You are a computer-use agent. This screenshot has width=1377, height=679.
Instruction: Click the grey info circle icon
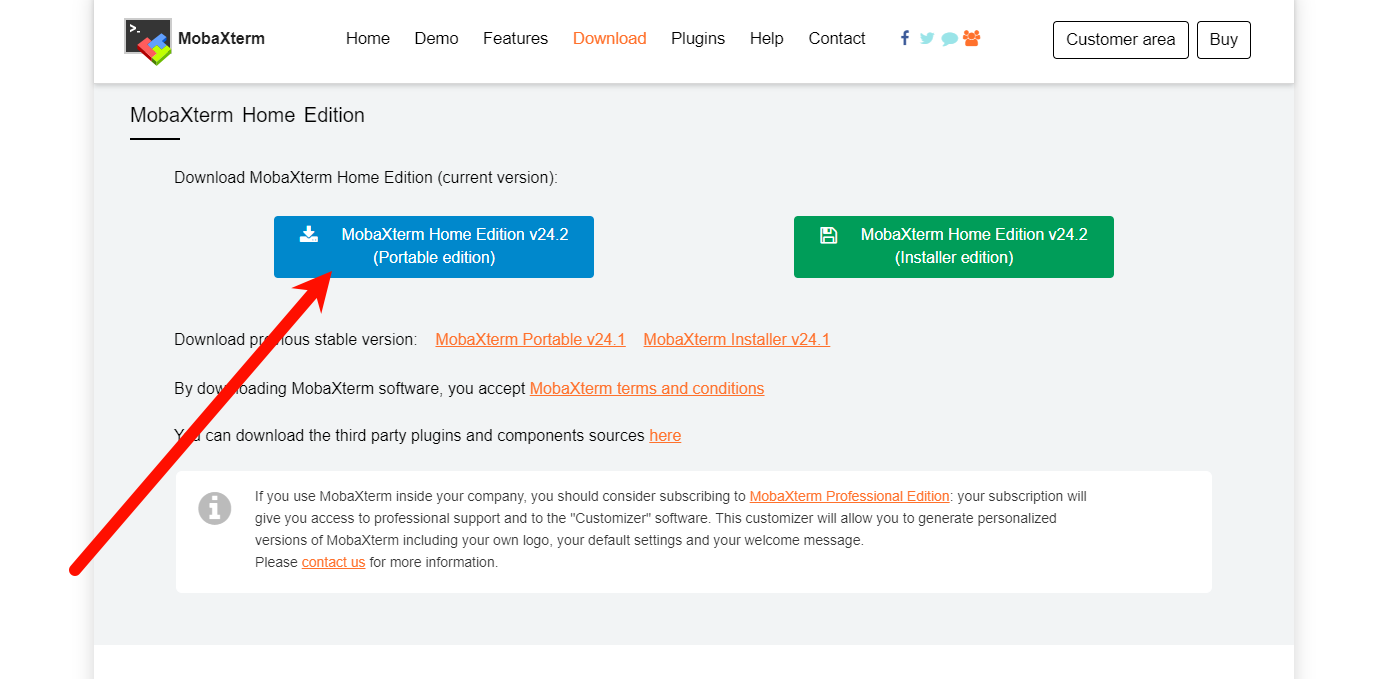click(215, 508)
